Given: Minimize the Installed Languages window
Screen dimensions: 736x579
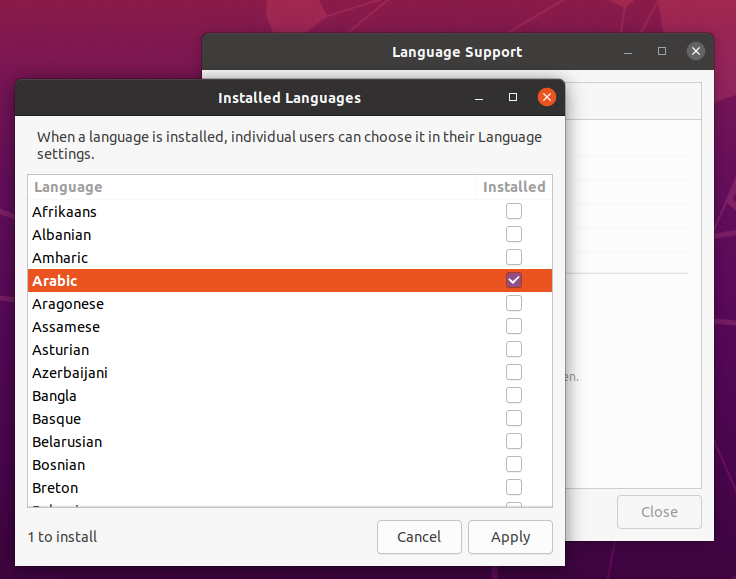Looking at the screenshot, I should pyautogui.click(x=480, y=98).
